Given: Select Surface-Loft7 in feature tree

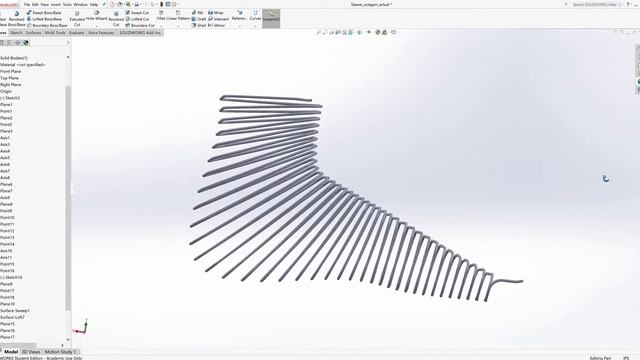Looking at the screenshot, I should tap(12, 317).
